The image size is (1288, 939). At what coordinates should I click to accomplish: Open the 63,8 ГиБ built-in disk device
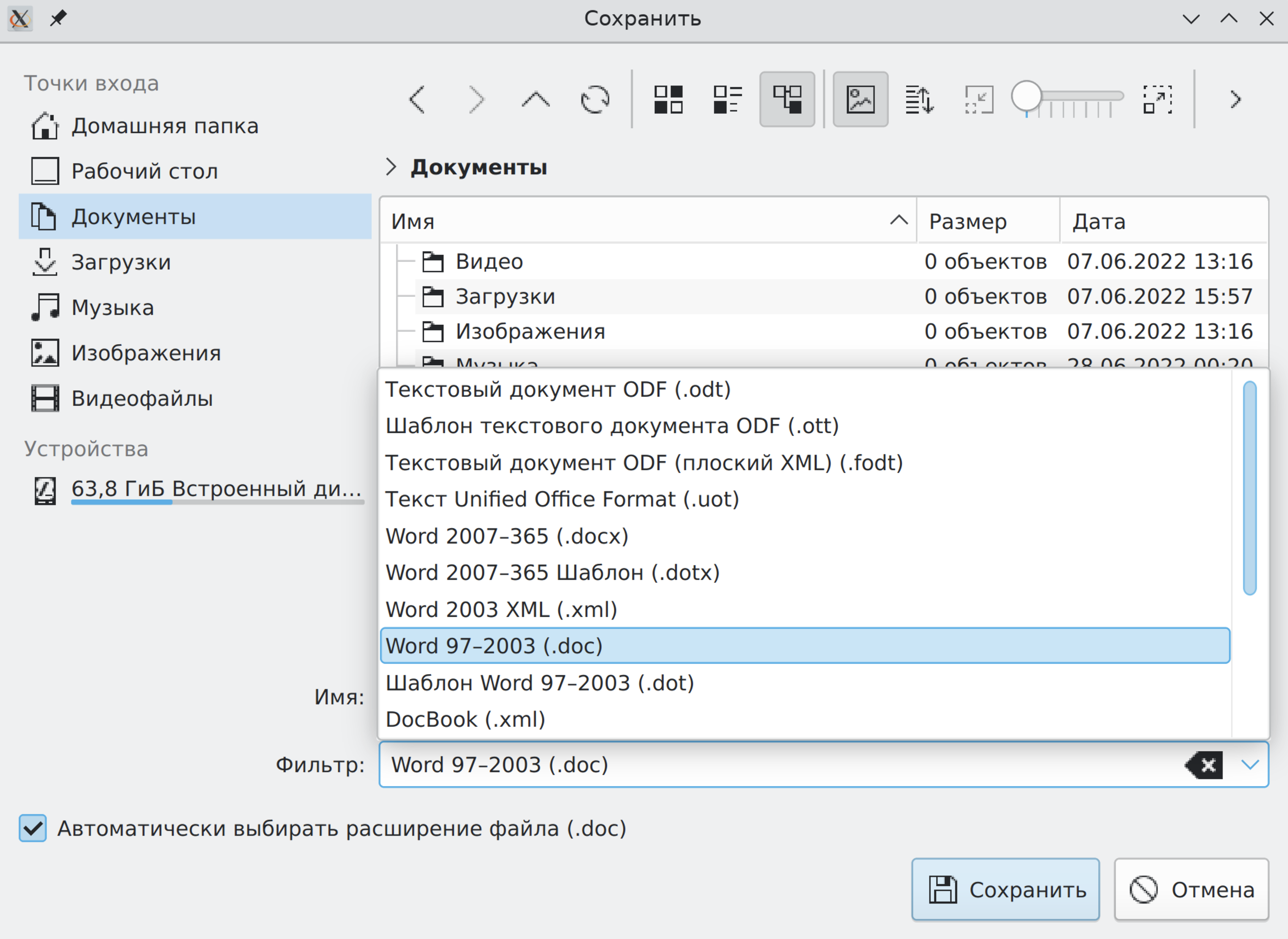(x=195, y=490)
